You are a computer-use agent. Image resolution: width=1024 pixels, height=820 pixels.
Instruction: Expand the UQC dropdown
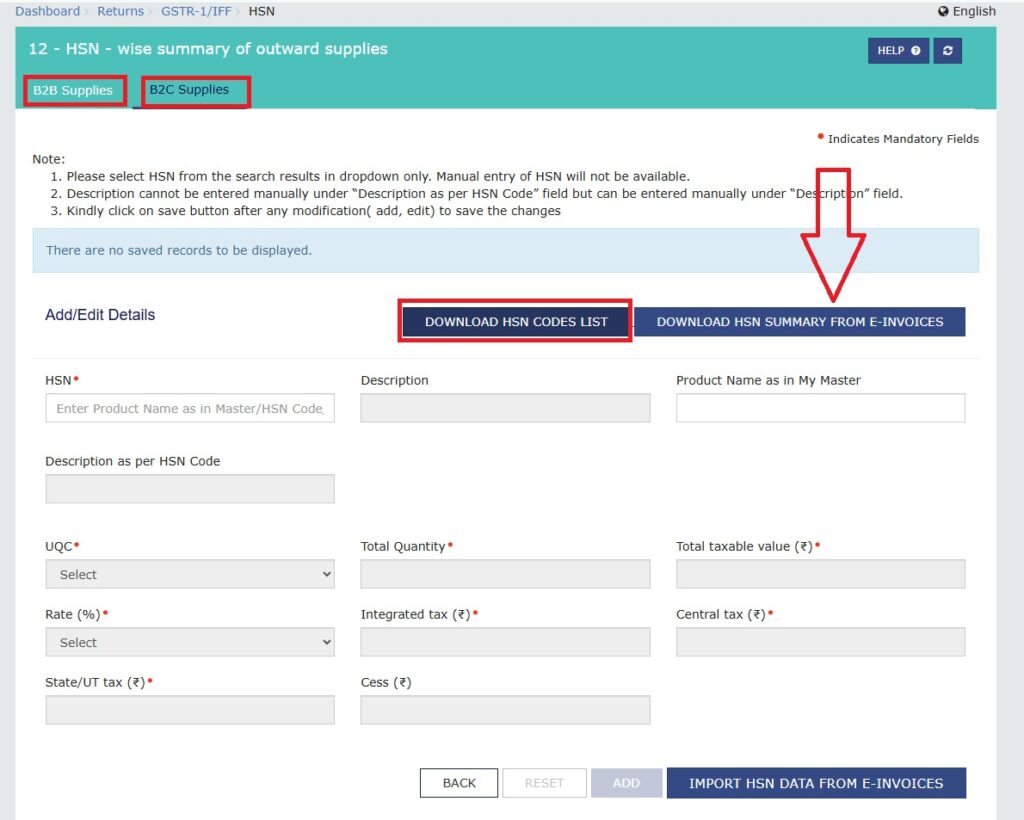point(190,574)
